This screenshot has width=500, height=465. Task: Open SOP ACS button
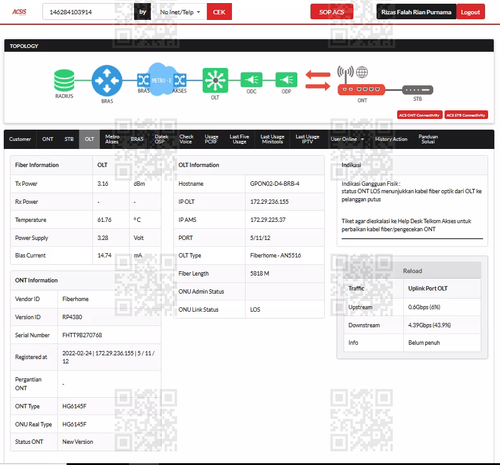pos(331,12)
